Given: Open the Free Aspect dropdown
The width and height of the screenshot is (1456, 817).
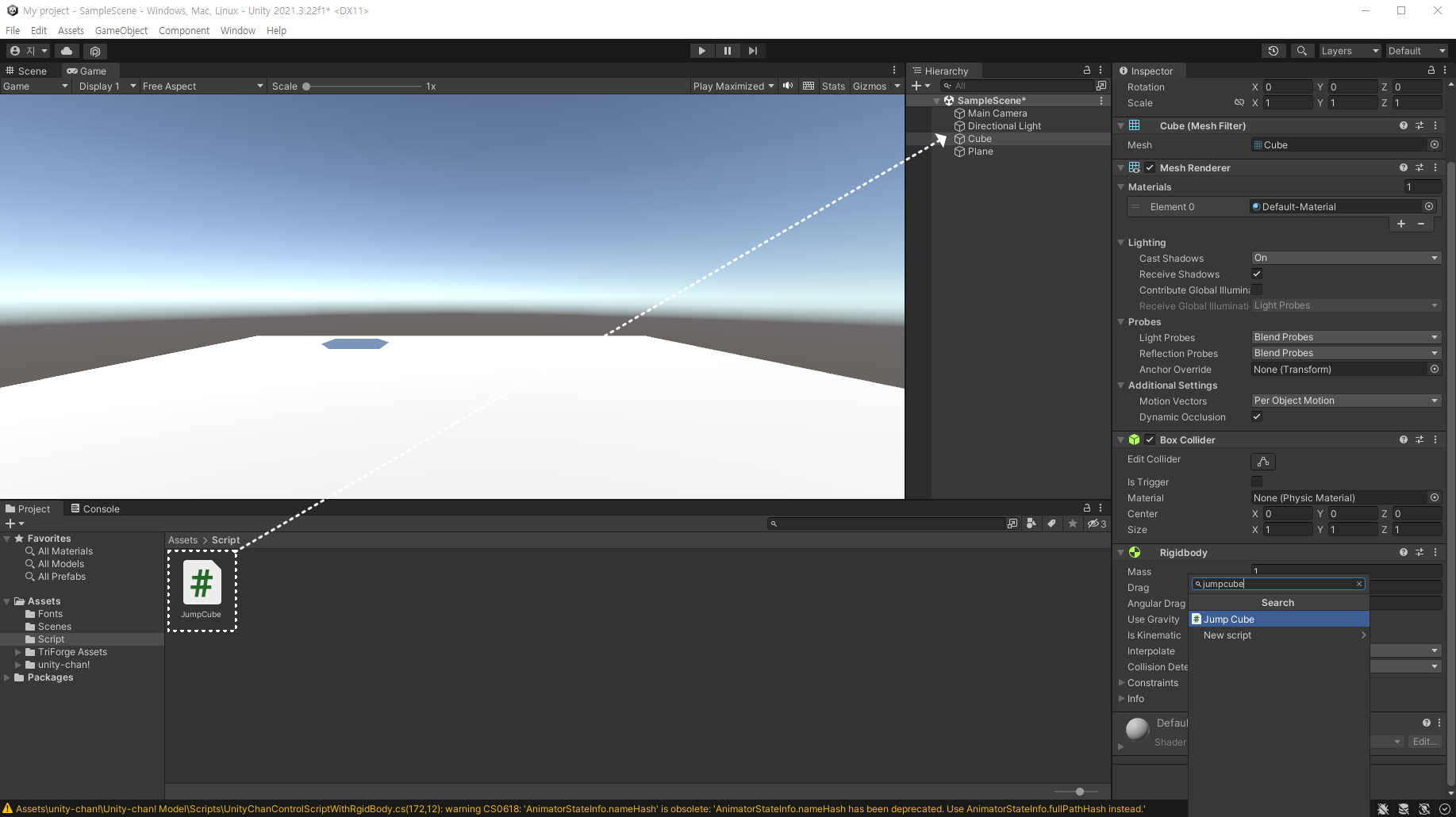Looking at the screenshot, I should [x=202, y=86].
